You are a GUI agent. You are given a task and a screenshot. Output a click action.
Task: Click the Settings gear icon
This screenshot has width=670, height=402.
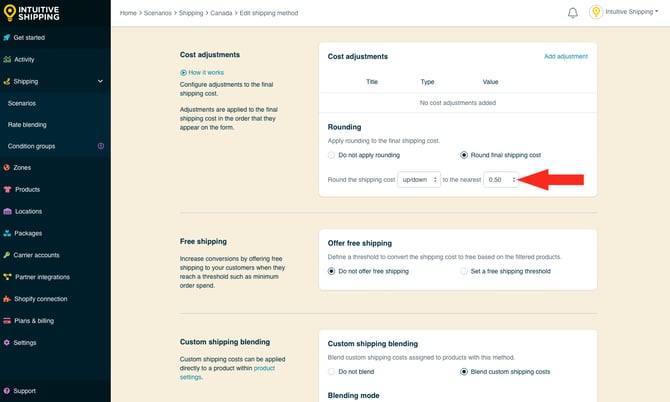click(x=8, y=342)
